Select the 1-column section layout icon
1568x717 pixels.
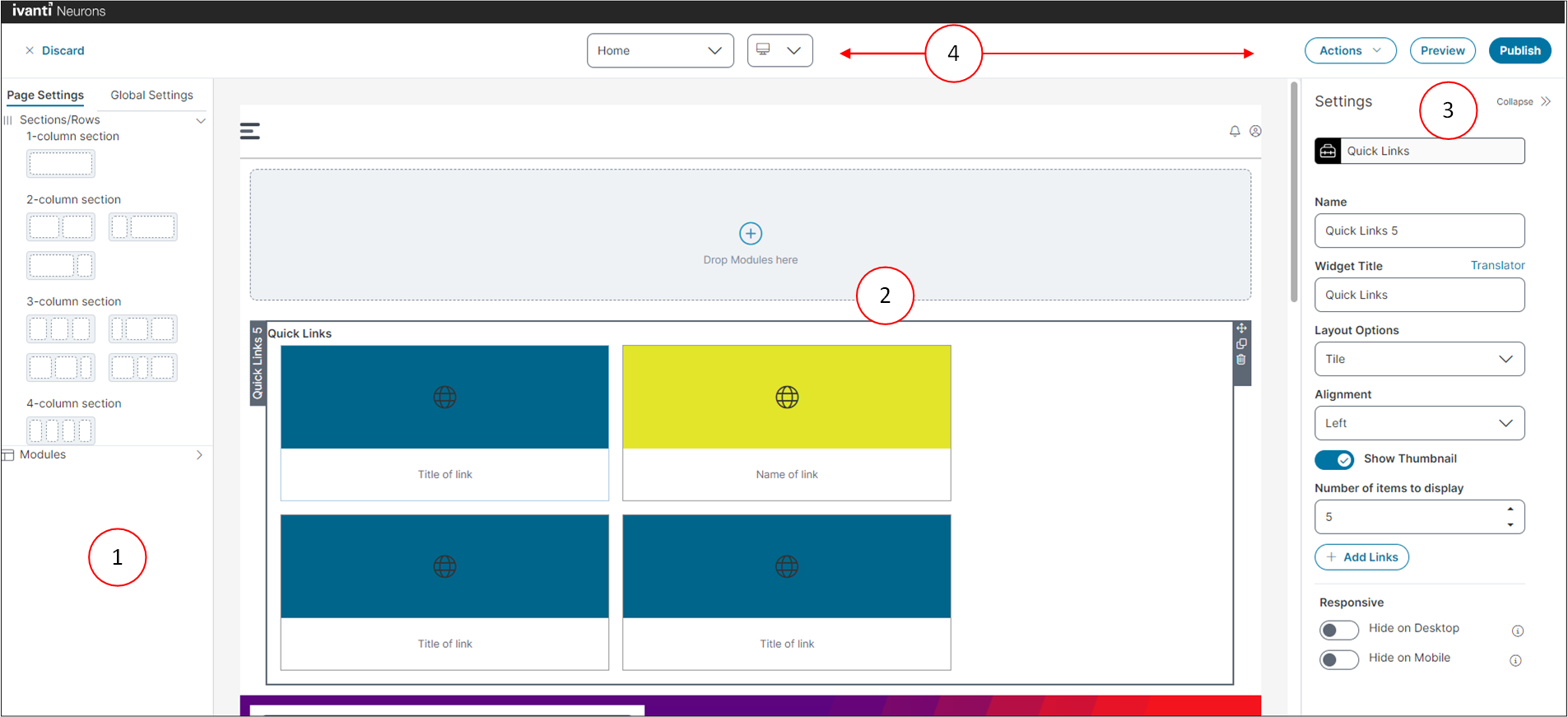[x=61, y=164]
